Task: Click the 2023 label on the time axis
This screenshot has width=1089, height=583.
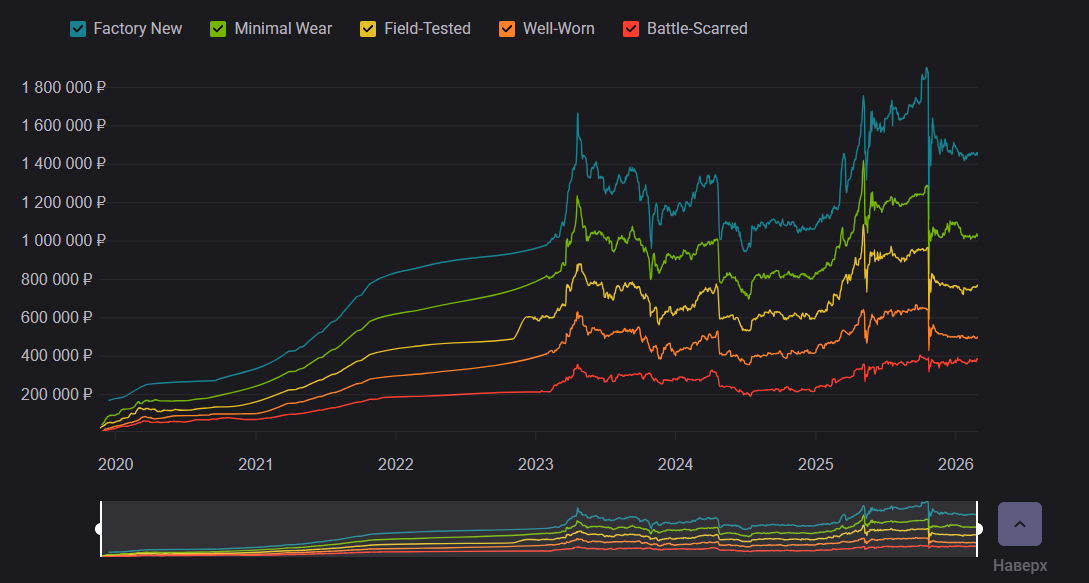Action: click(535, 464)
